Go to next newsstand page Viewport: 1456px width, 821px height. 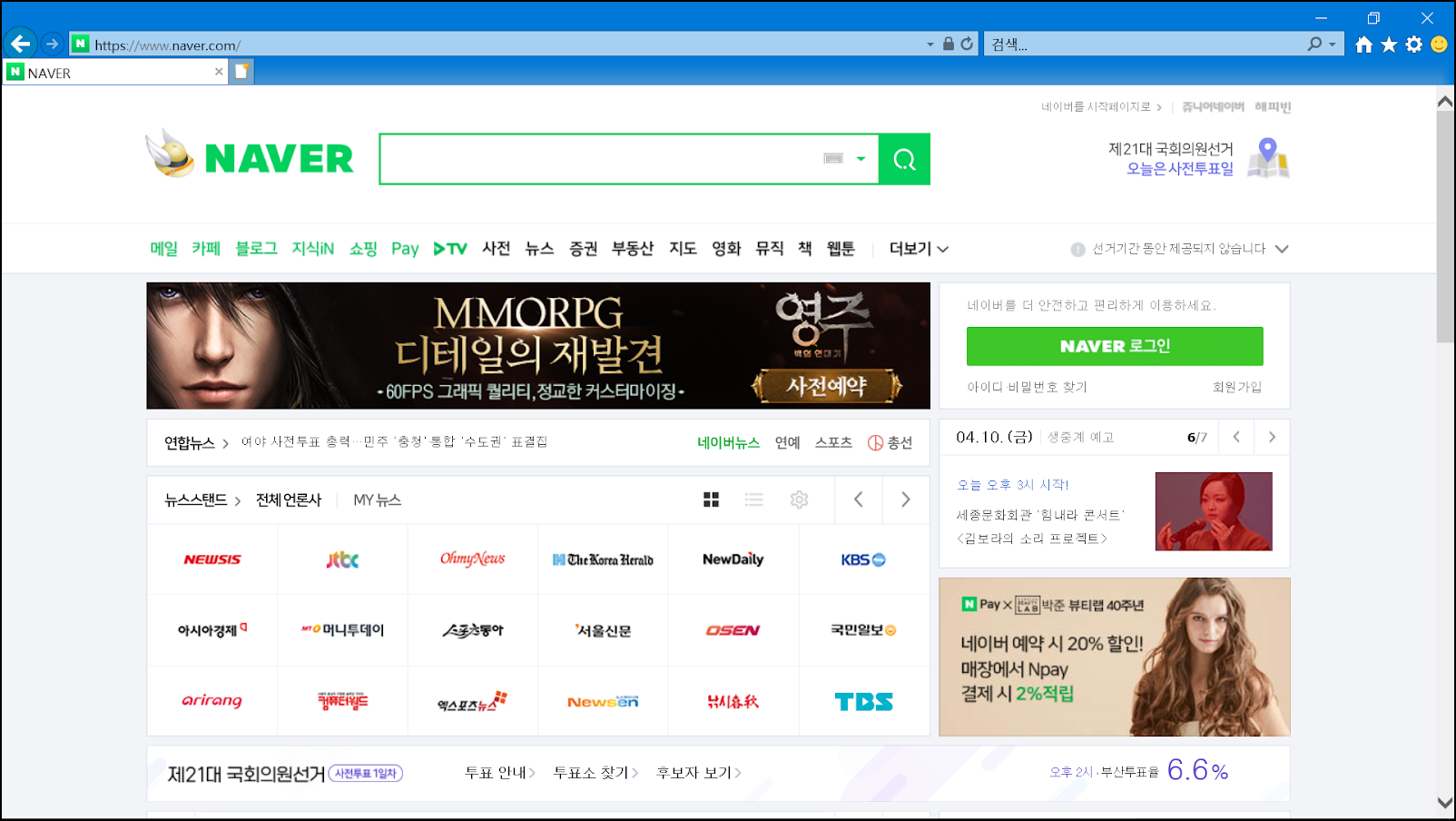(x=906, y=500)
